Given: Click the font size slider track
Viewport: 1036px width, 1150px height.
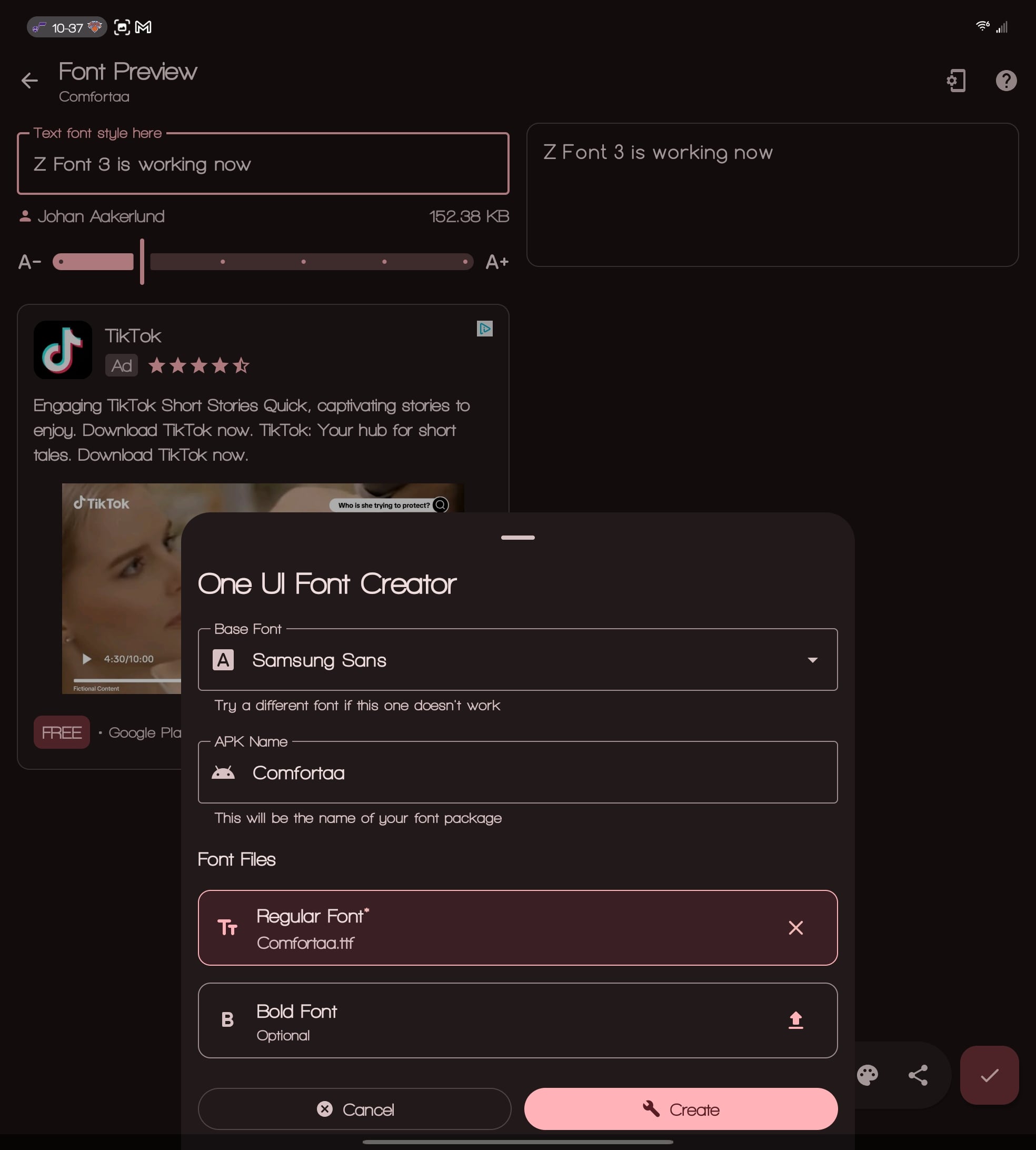Looking at the screenshot, I should coord(263,262).
